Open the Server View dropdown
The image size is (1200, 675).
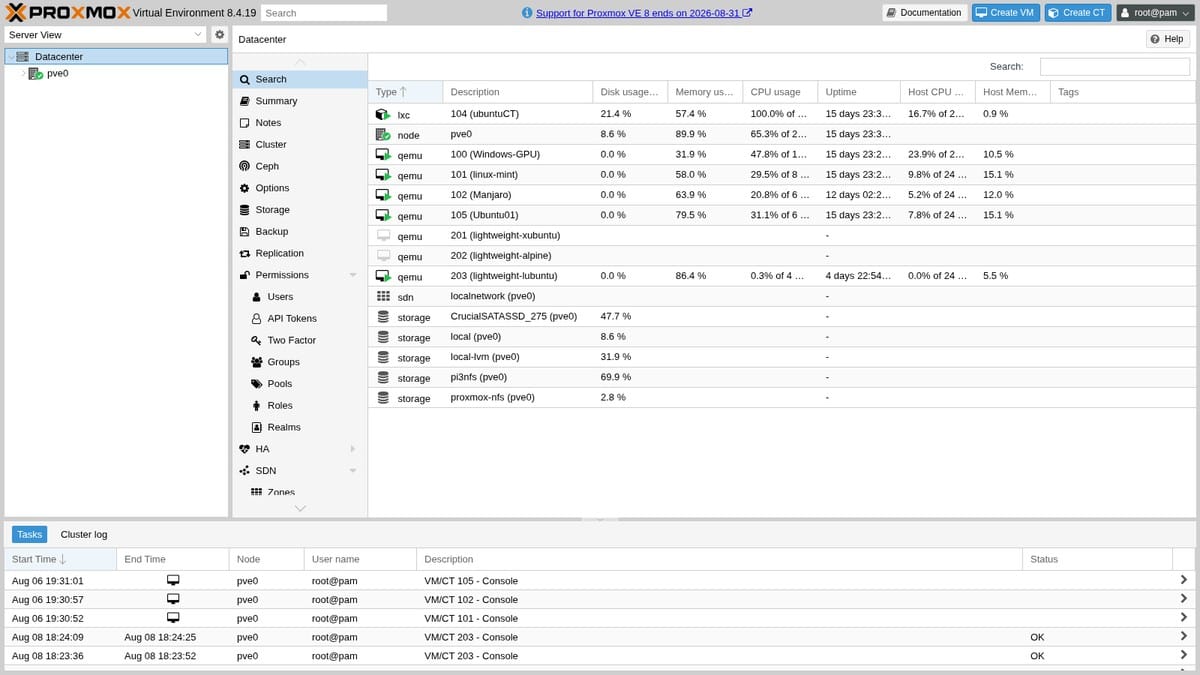click(197, 34)
